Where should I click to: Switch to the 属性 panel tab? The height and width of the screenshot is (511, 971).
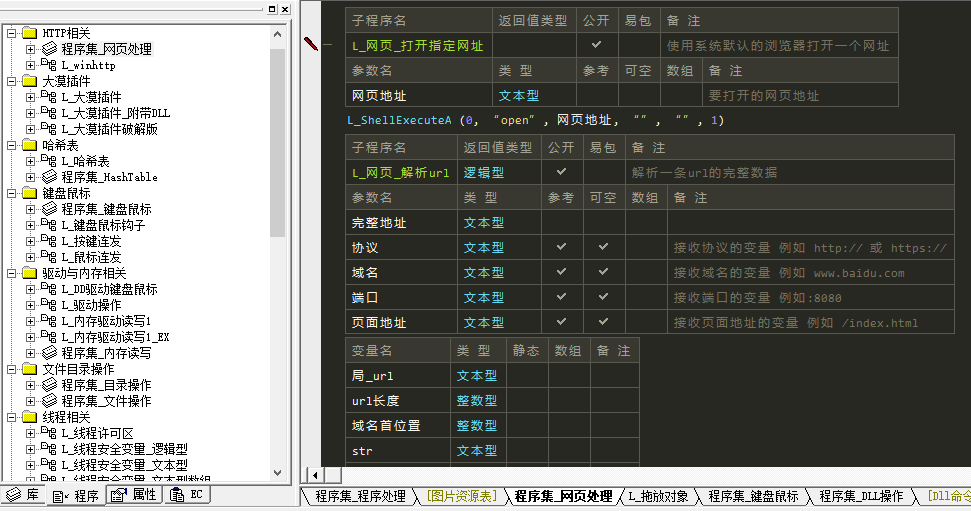134,494
